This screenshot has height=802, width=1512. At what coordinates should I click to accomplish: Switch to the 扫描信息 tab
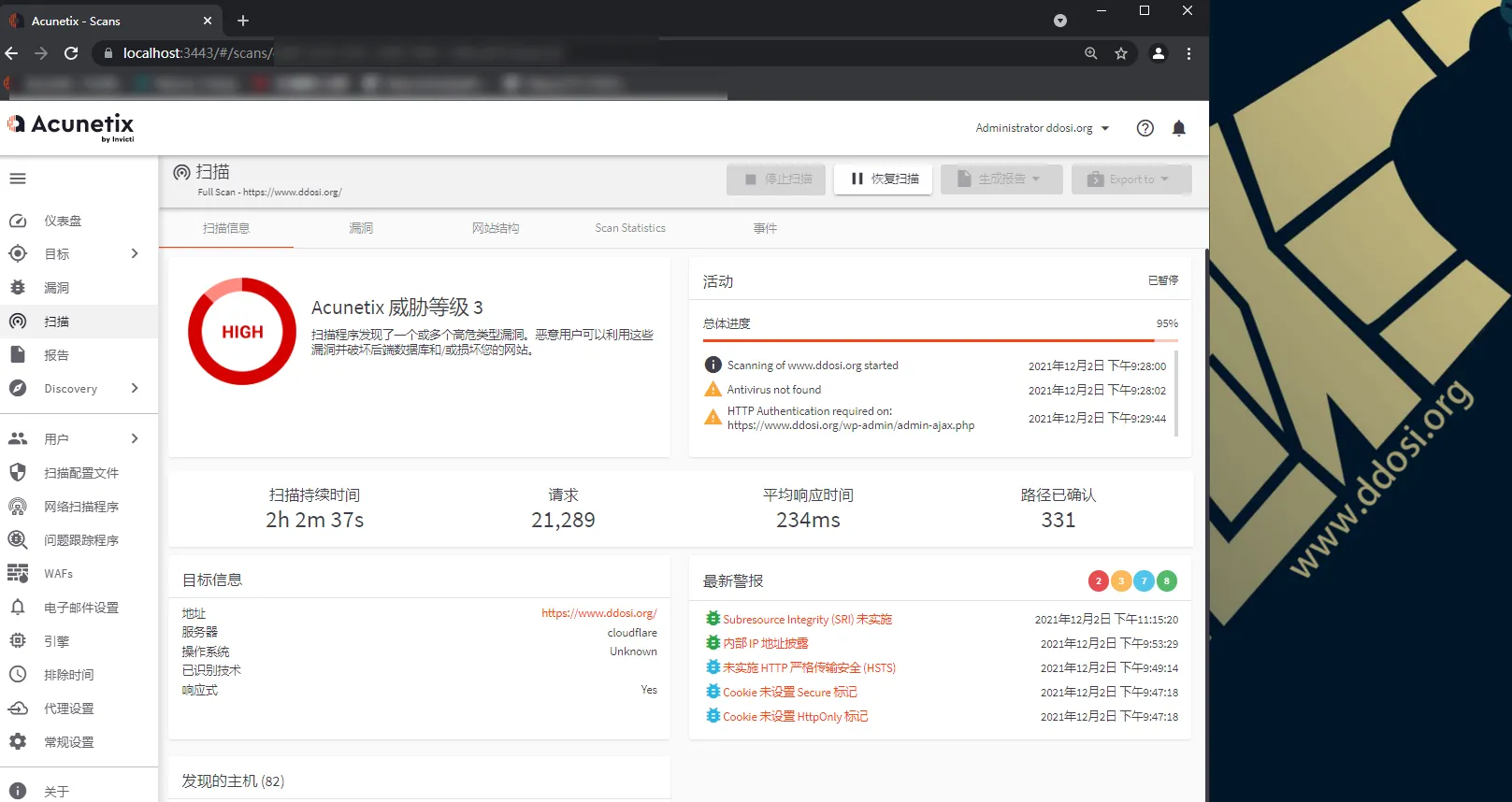point(226,228)
